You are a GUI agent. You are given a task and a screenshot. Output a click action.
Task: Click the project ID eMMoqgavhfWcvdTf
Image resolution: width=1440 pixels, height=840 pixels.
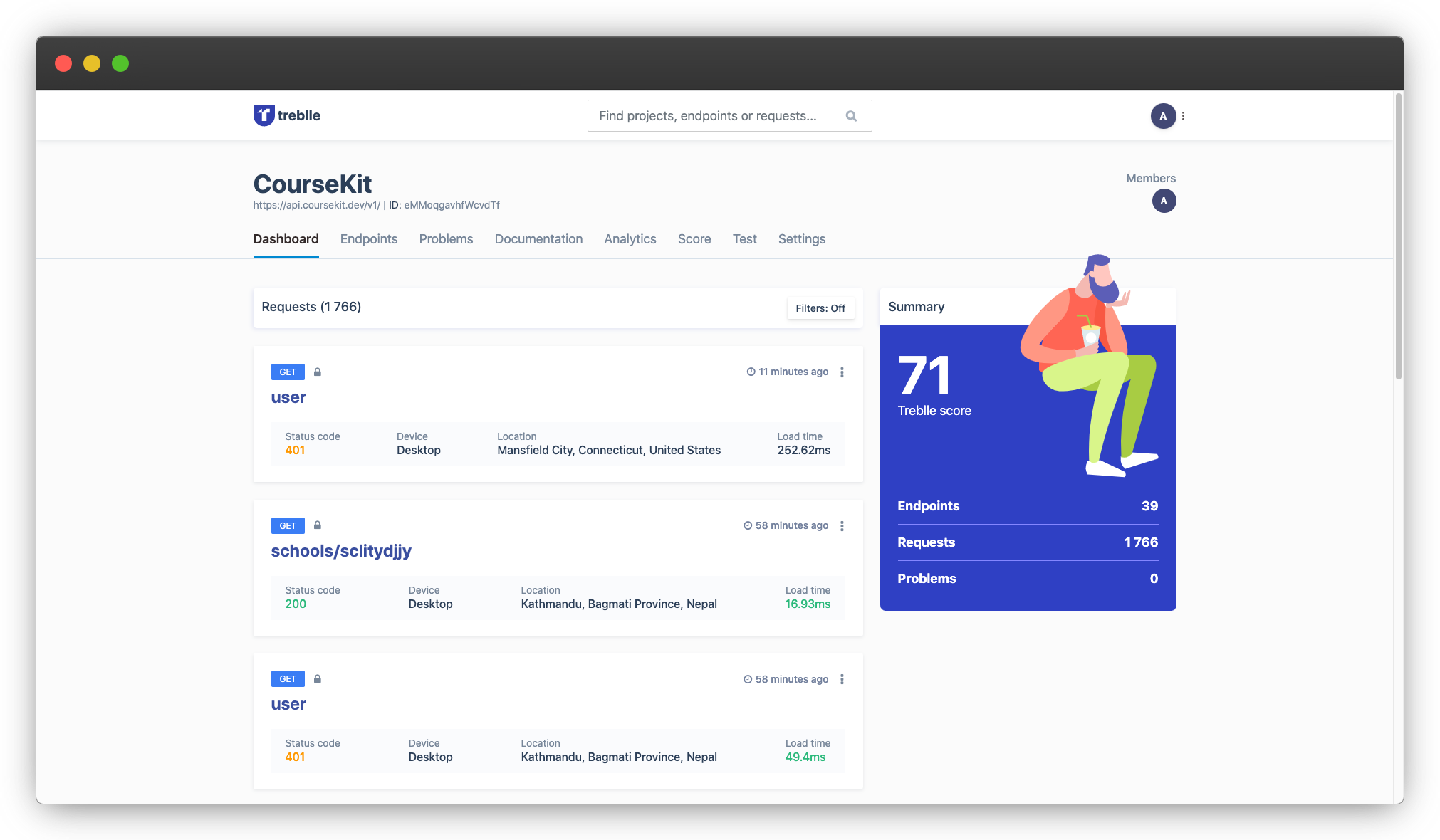pos(452,205)
